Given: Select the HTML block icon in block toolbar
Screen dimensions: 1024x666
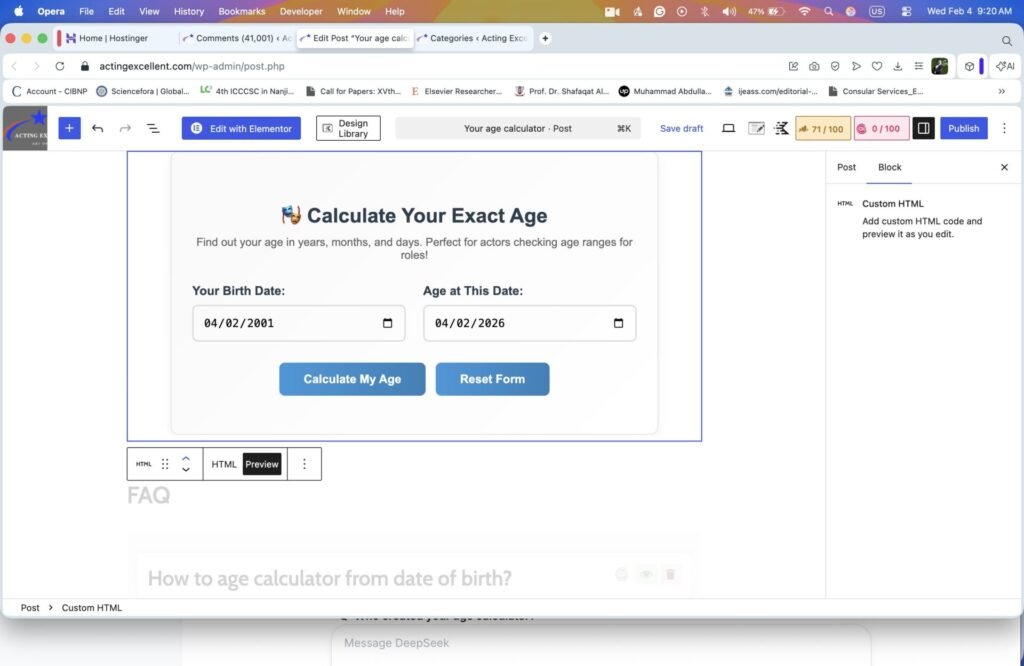Looking at the screenshot, I should (x=143, y=463).
